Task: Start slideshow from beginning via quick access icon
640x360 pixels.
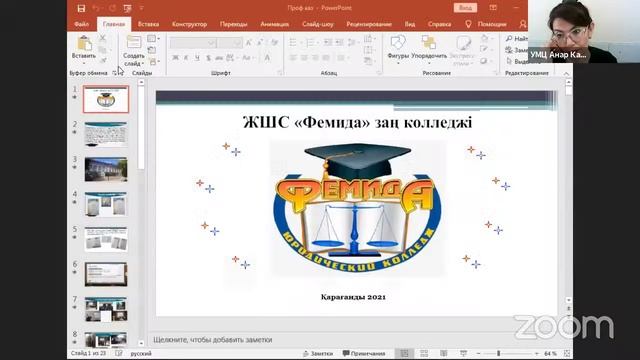Action: pyautogui.click(x=127, y=8)
